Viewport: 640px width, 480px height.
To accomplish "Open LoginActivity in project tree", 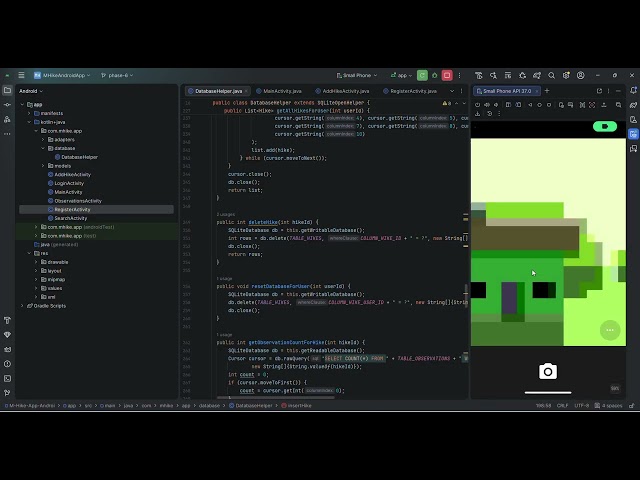I will coord(69,183).
